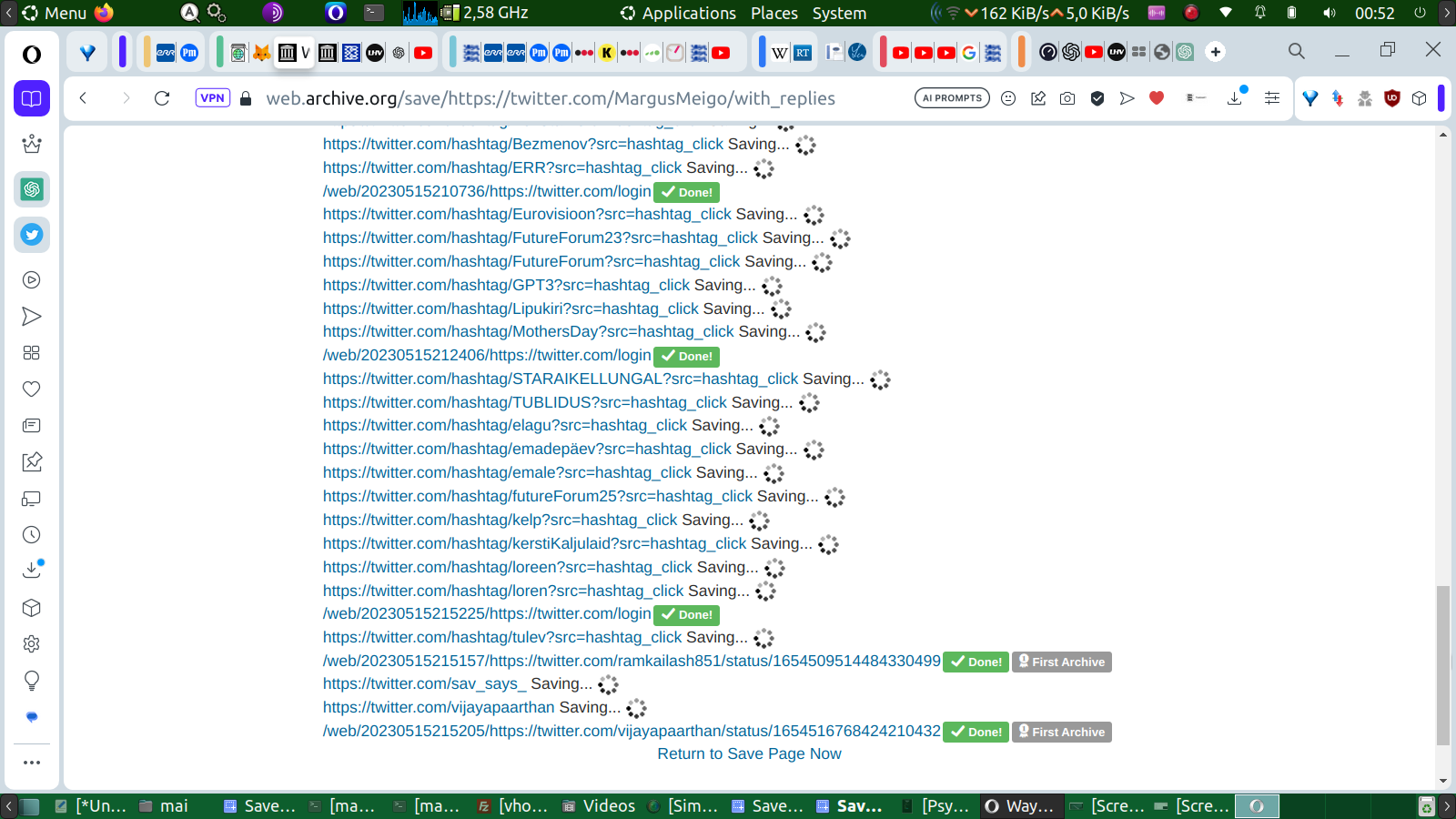Go back to the previous page

[83, 98]
